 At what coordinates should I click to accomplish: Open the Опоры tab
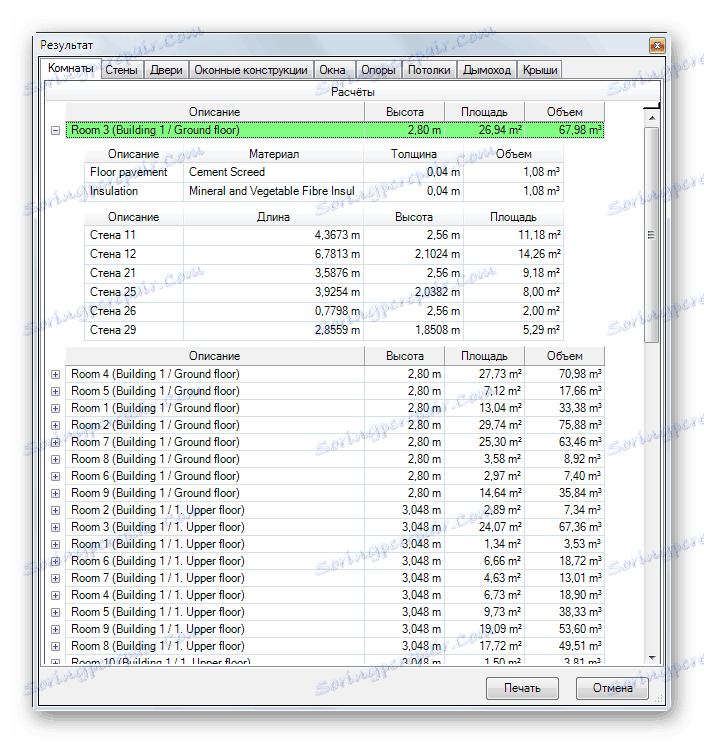pos(378,70)
